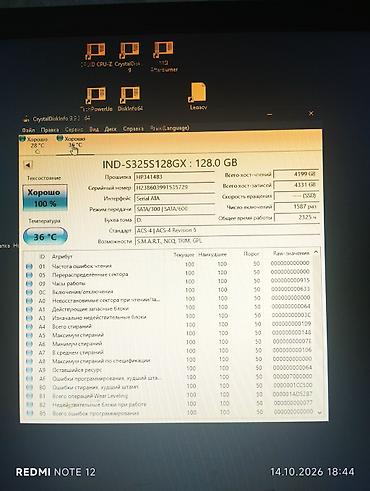Image resolution: width=370 pixels, height=491 pixels.
Task: Select row B1 Всего операций Wear Leveling
Action: [x=169, y=395]
